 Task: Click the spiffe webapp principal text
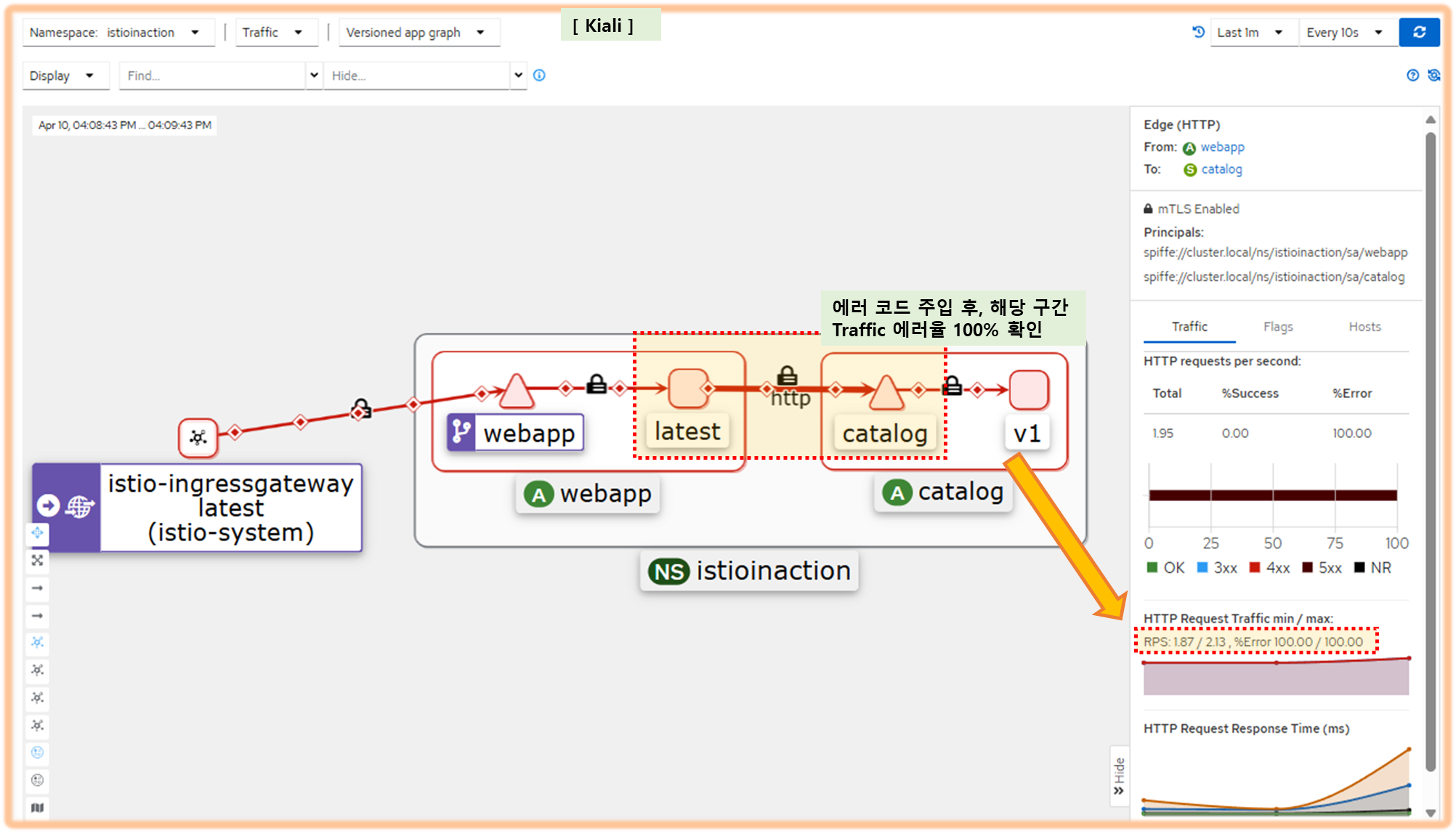(1275, 252)
